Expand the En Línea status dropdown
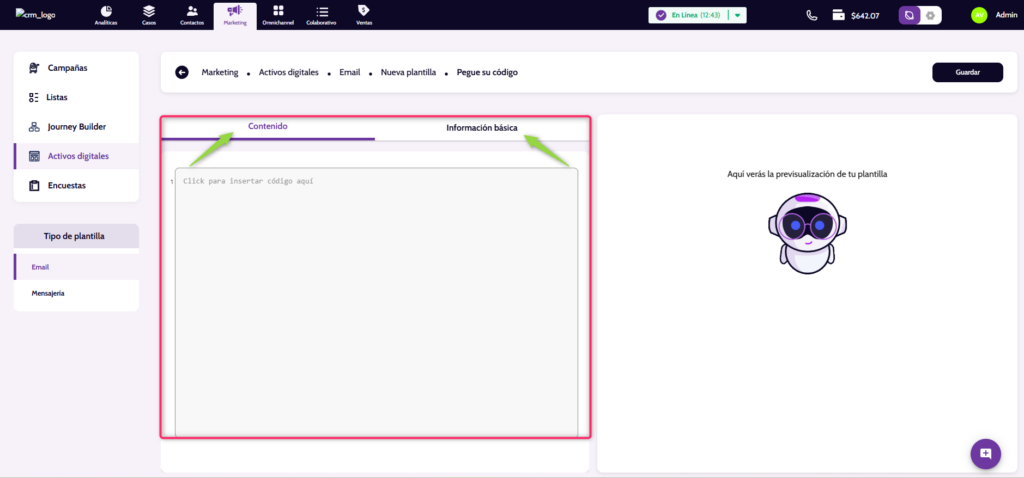 point(737,15)
